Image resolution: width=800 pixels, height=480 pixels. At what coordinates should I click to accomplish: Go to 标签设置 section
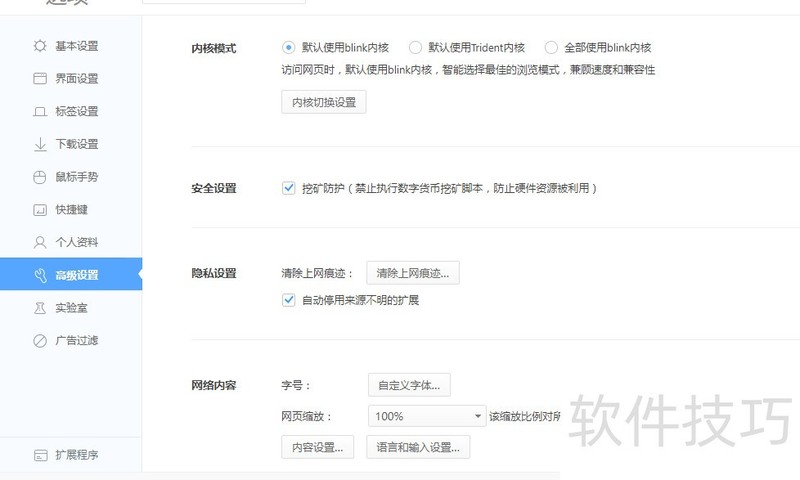click(x=77, y=111)
